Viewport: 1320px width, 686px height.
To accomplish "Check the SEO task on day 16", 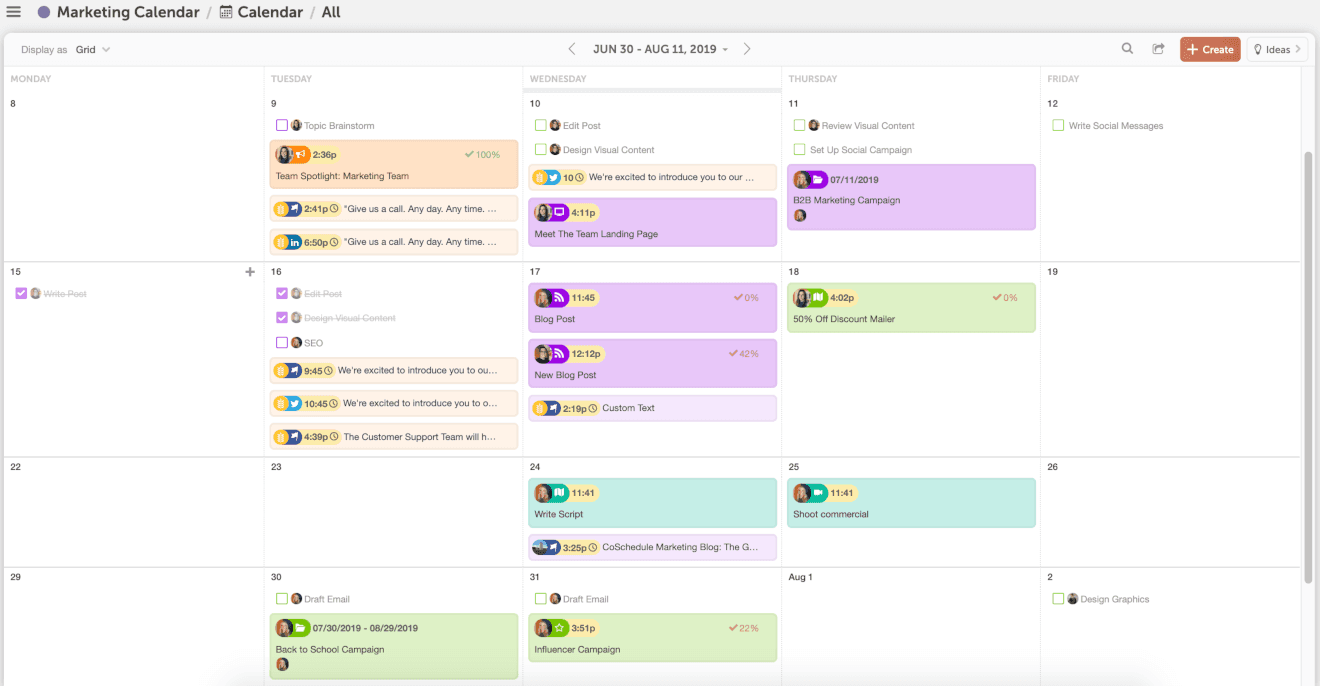I will (282, 343).
